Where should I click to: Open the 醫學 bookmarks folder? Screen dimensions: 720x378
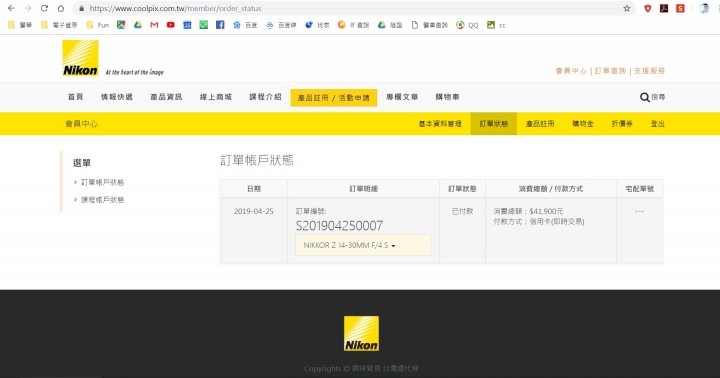[20, 25]
